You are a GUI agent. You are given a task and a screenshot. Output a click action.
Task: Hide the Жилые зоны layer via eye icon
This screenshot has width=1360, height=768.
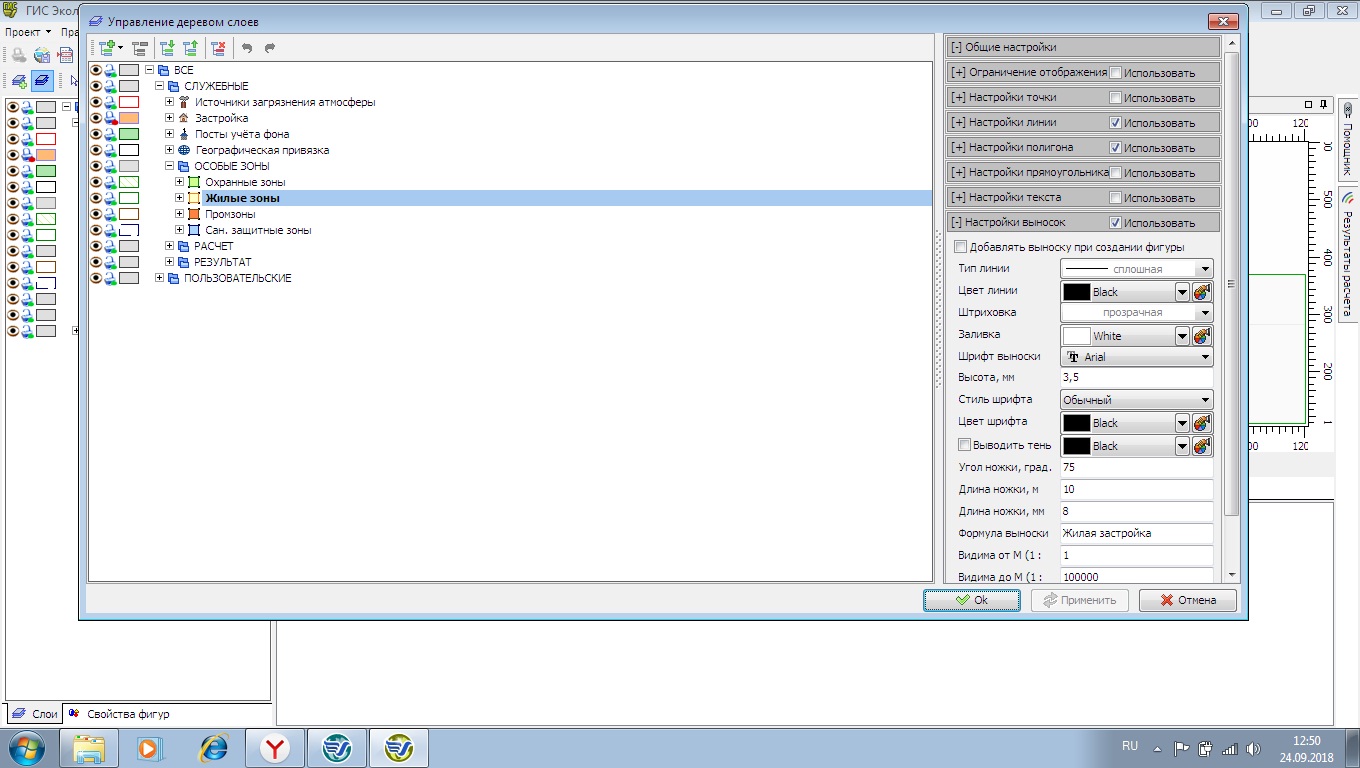96,198
